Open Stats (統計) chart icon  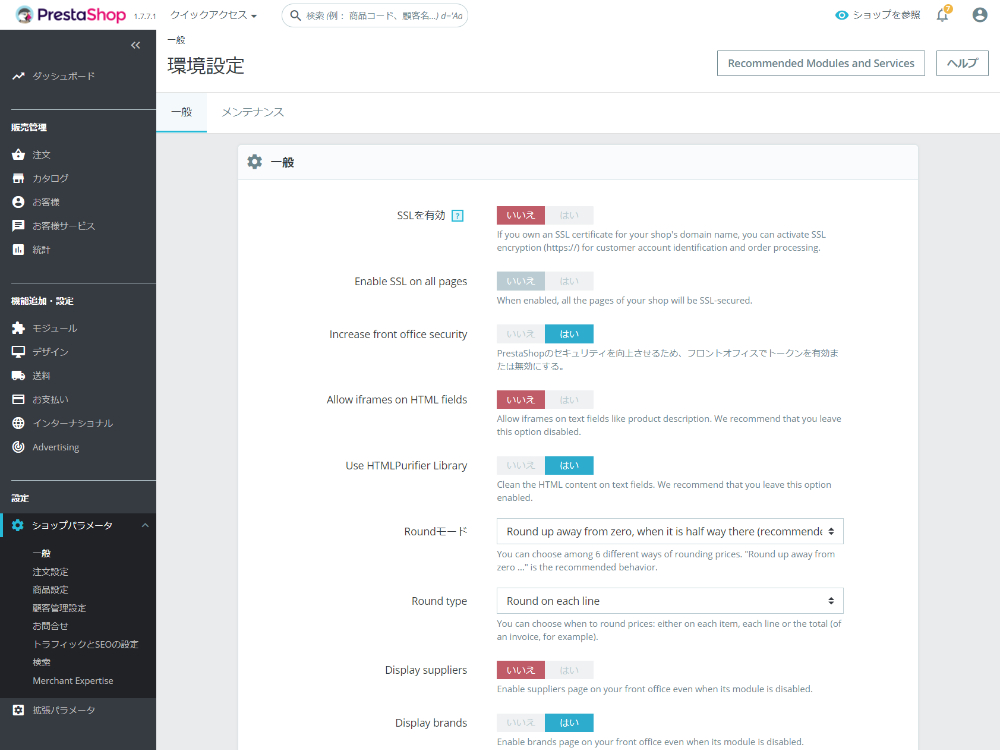click(x=18, y=249)
